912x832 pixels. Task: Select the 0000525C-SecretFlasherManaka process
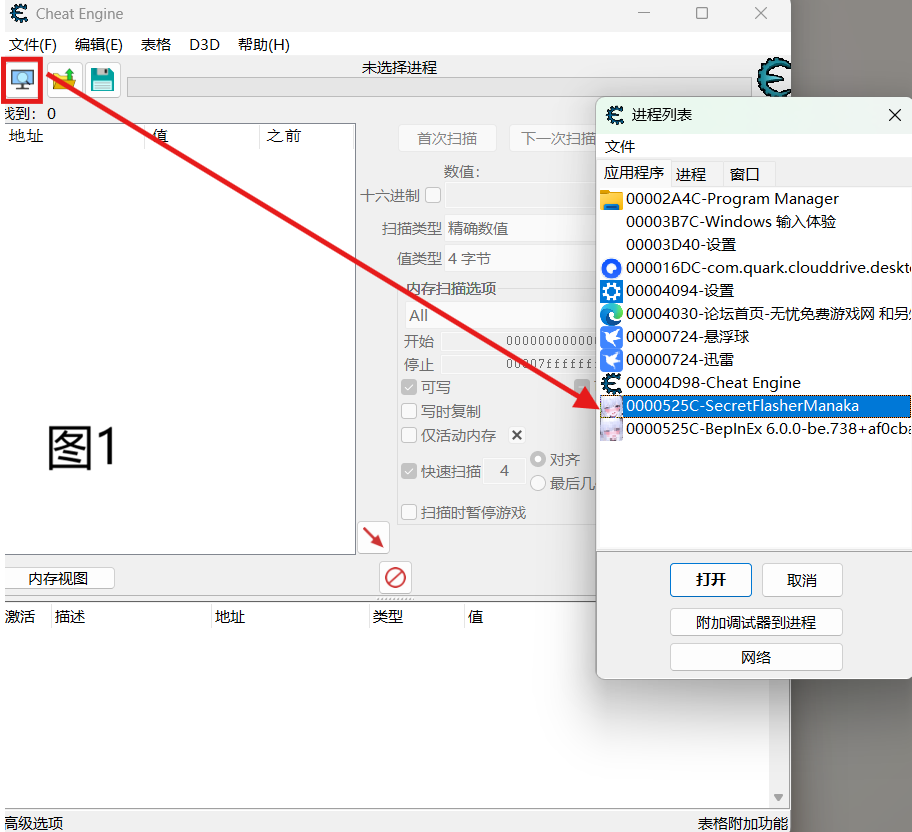tap(755, 406)
